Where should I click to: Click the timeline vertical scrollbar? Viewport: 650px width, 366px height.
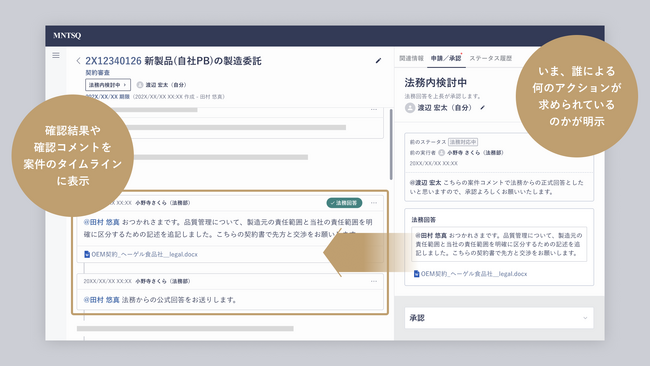[390, 144]
